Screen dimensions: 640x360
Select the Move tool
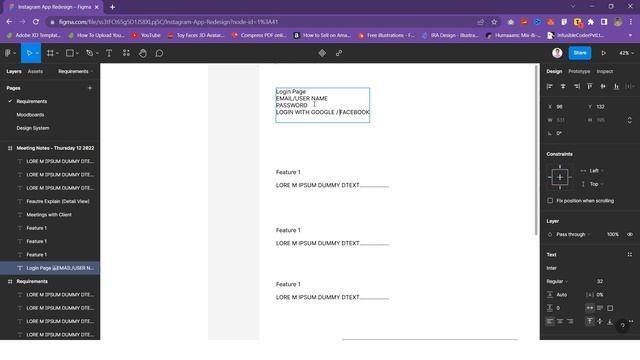29,53
